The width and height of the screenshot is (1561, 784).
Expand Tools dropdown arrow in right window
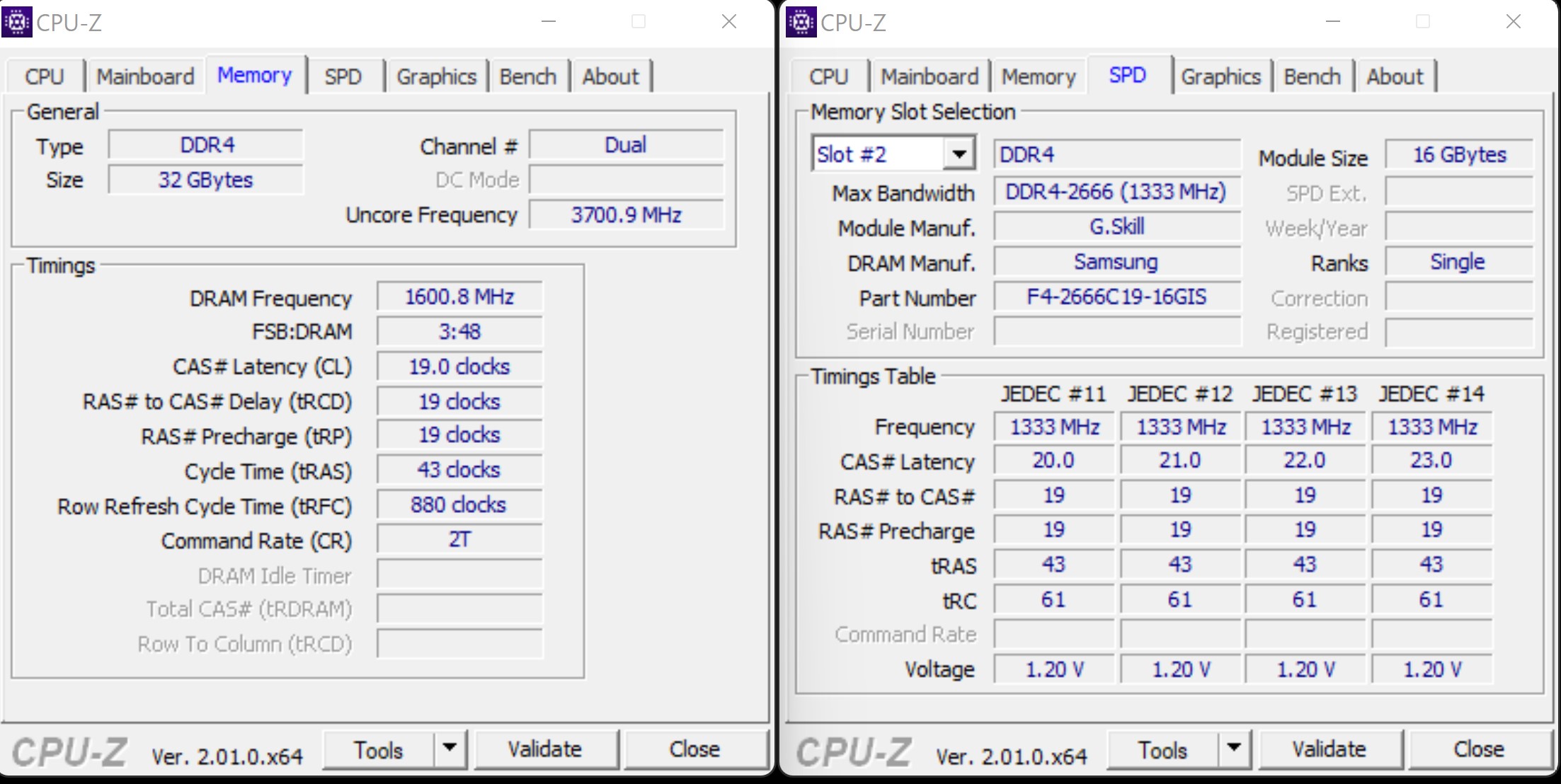point(1233,748)
